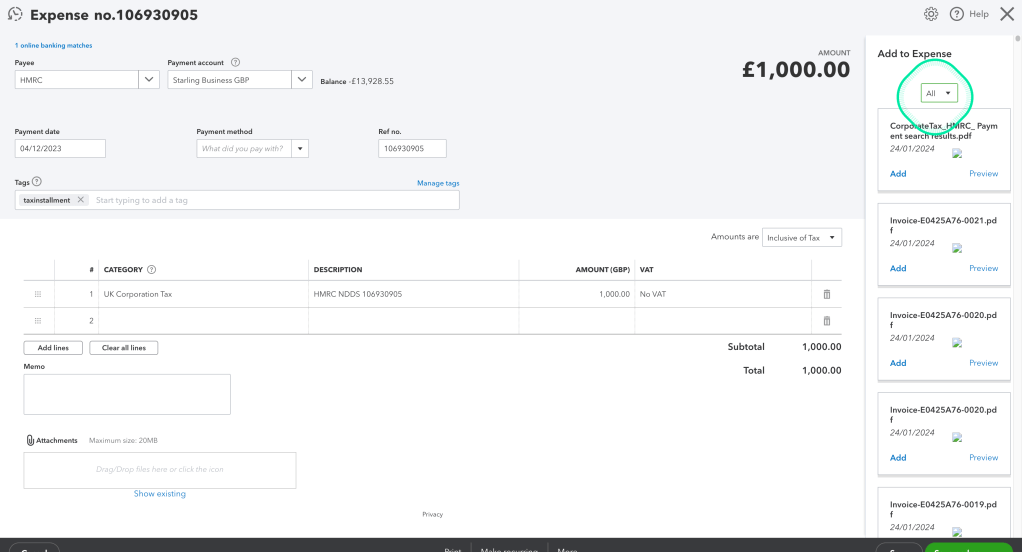Close the expense with the X icon
This screenshot has height=552, width=1022.
pyautogui.click(x=1007, y=14)
